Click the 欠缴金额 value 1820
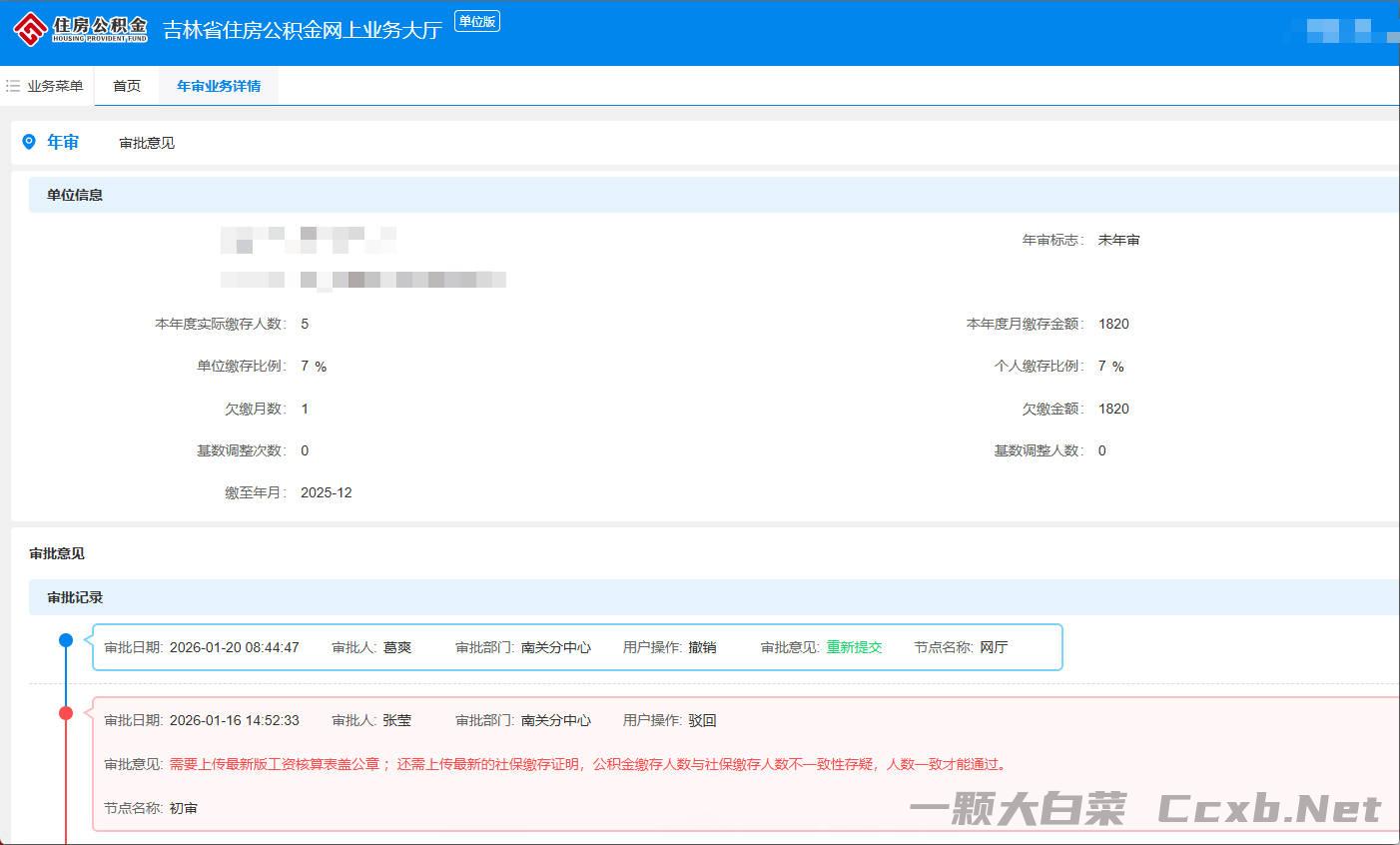Viewport: 1400px width, 845px height. (1113, 409)
